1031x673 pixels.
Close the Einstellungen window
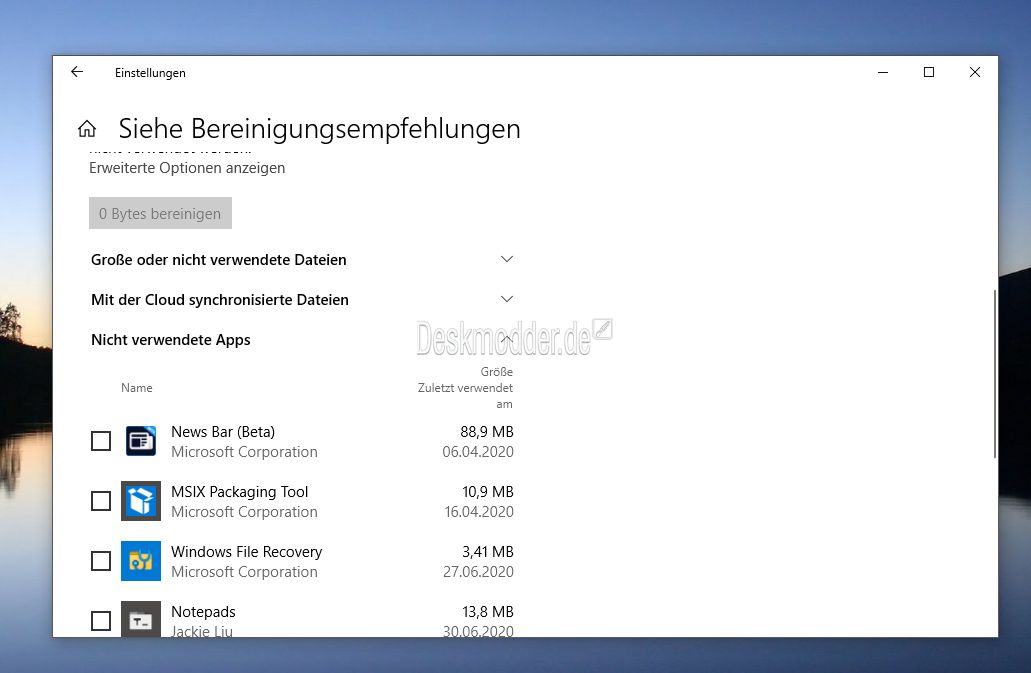point(975,72)
